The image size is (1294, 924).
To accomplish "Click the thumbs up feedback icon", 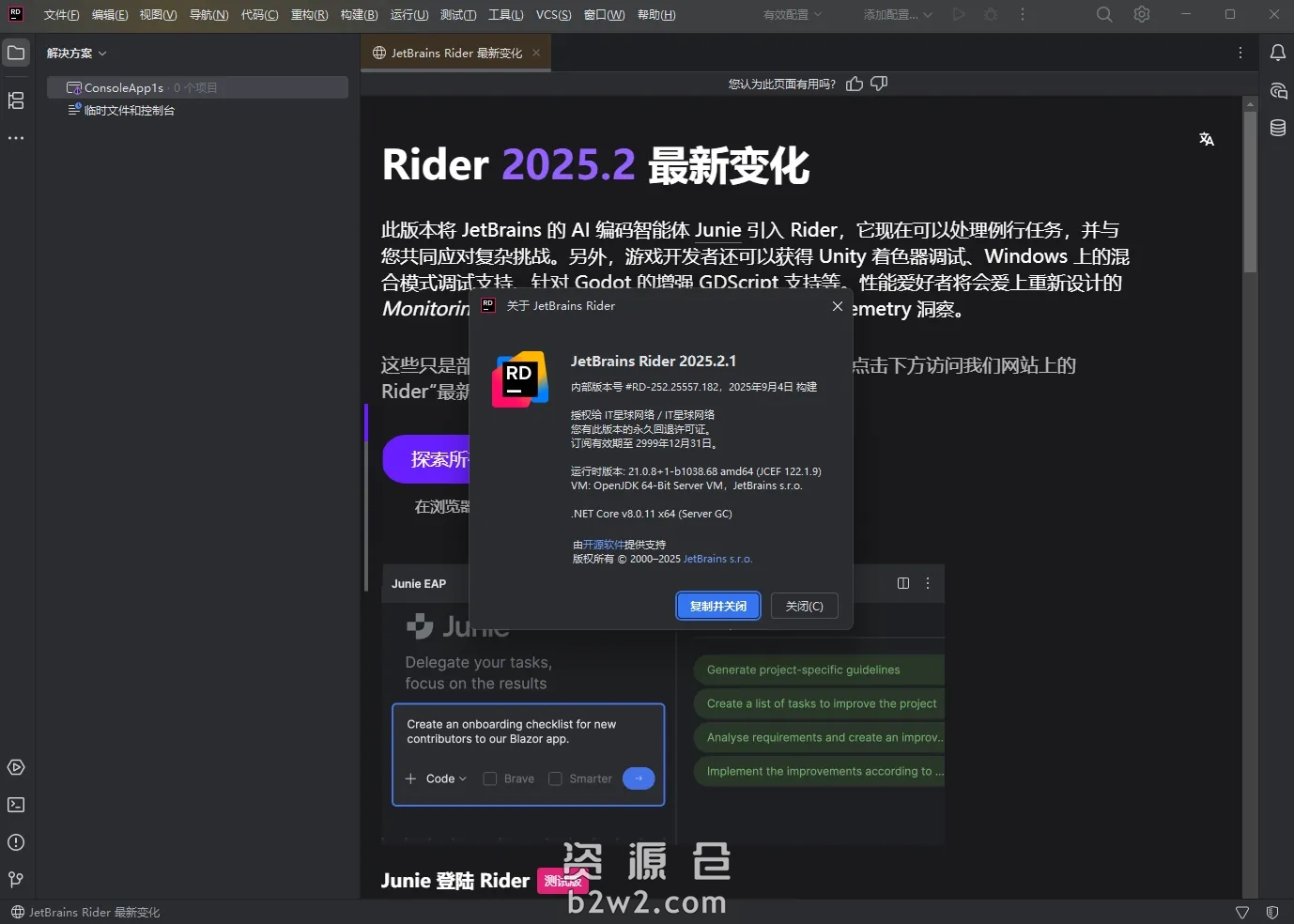I will click(x=854, y=85).
